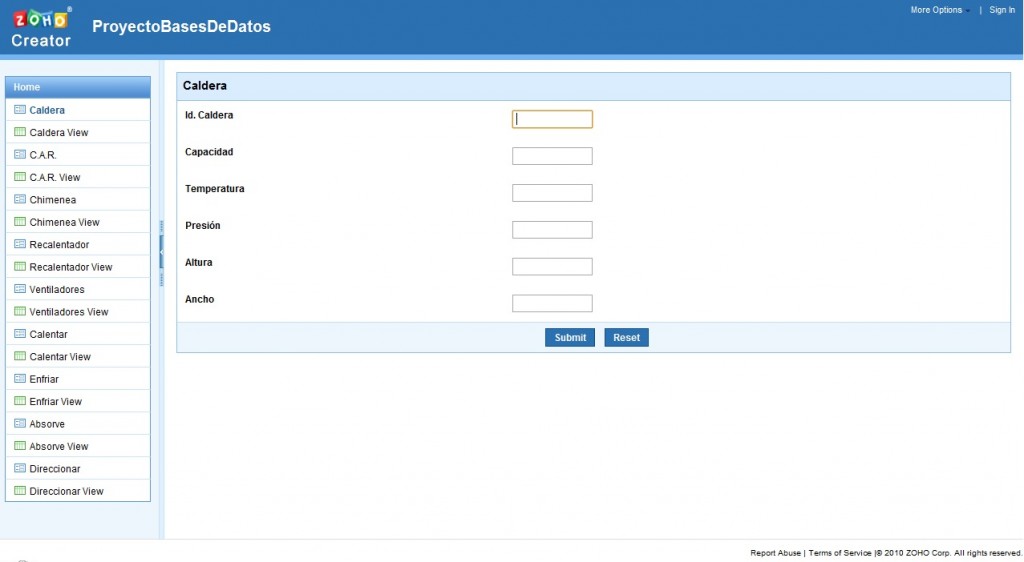Click the Ancho input field
This screenshot has height=562, width=1024.
(x=552, y=303)
